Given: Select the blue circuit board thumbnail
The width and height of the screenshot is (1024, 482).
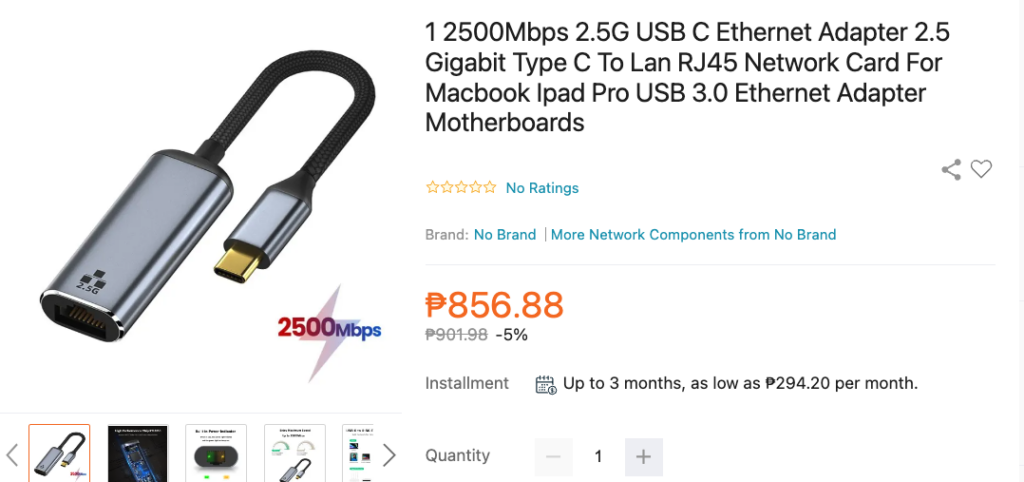Looking at the screenshot, I should (137, 453).
